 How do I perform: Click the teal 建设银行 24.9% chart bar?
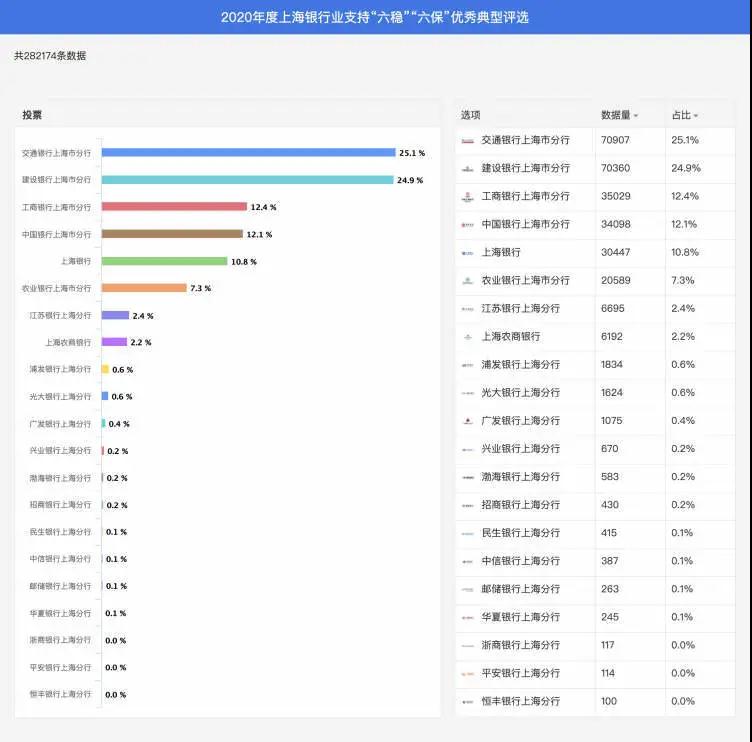pyautogui.click(x=247, y=180)
